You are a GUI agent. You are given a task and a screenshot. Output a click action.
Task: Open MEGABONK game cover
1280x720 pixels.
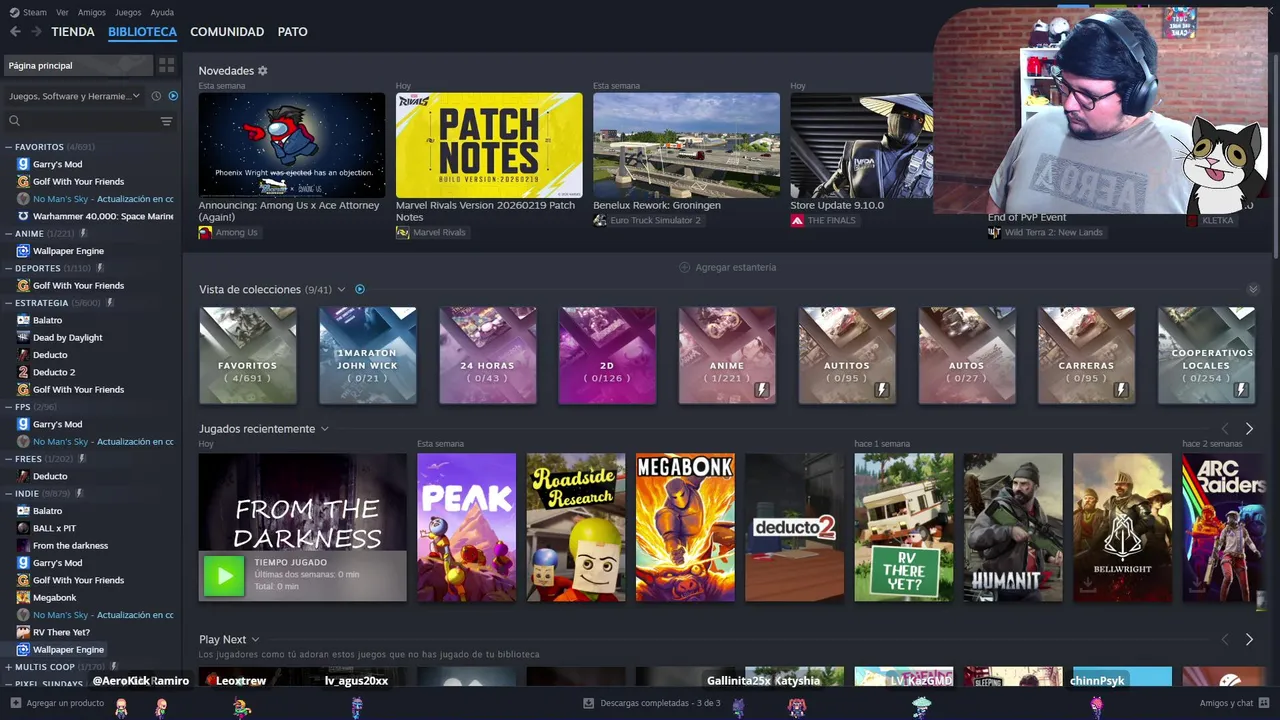pos(685,528)
